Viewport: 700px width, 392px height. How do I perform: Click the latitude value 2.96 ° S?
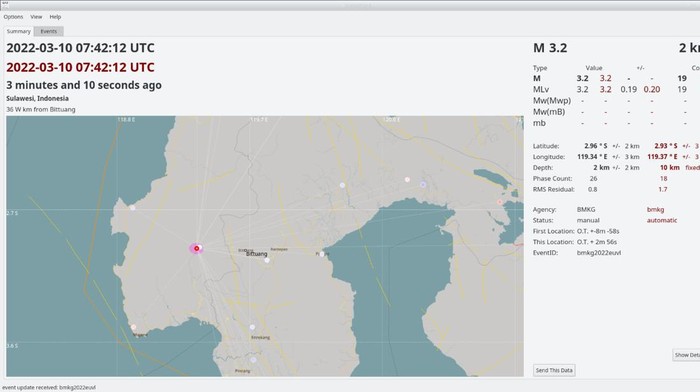(596, 146)
